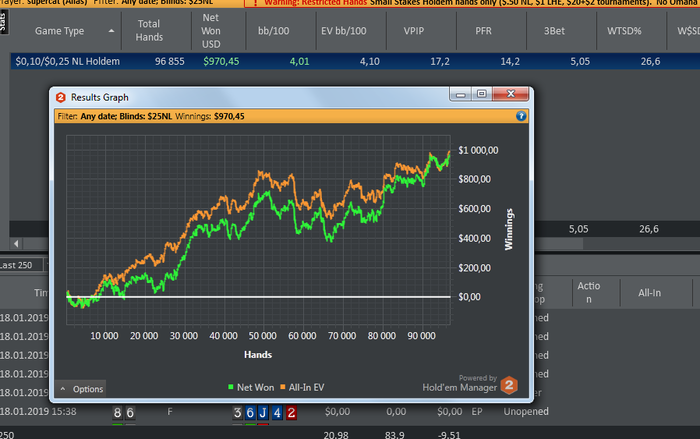Click the Results Graph title bar icon

(x=61, y=97)
